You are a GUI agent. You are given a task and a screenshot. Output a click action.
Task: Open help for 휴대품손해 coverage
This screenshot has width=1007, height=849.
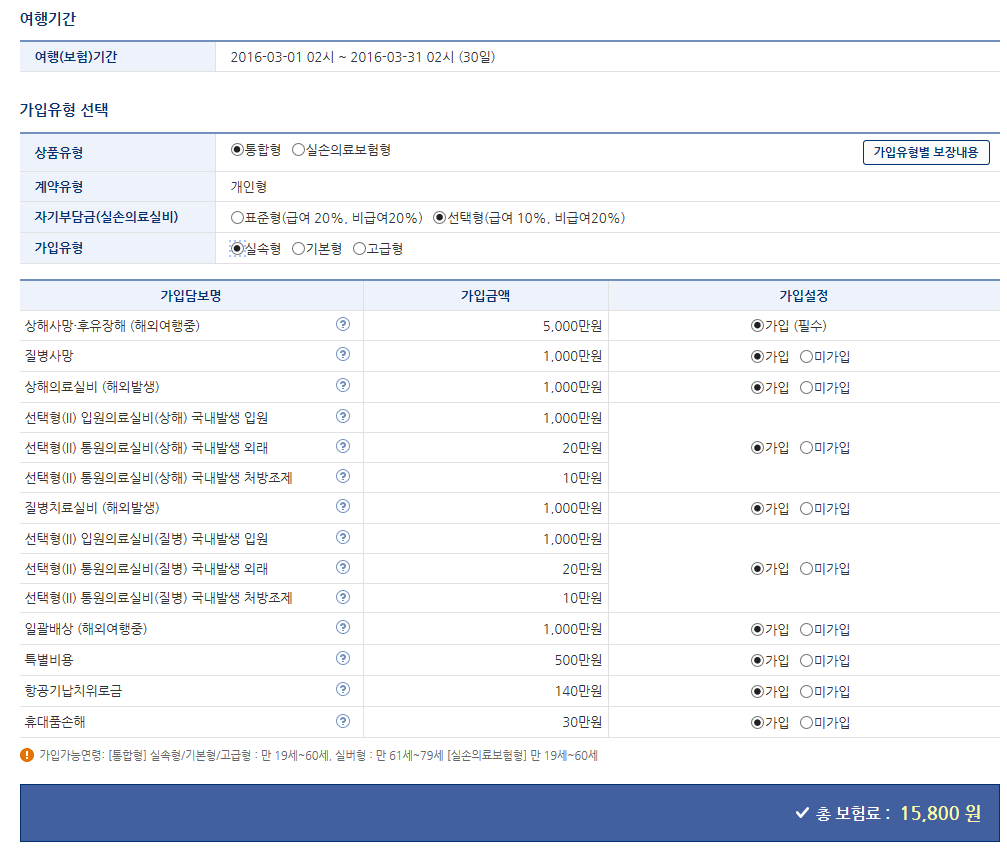coord(343,719)
